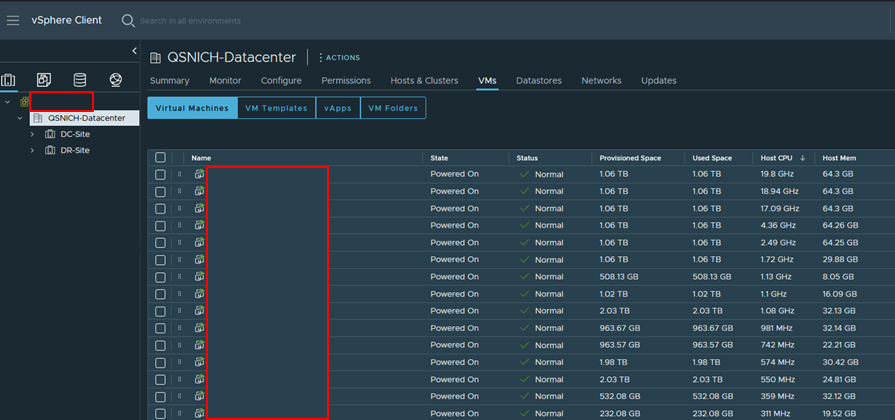Expand the DC-Site tree node
The height and width of the screenshot is (420, 895).
(32, 134)
